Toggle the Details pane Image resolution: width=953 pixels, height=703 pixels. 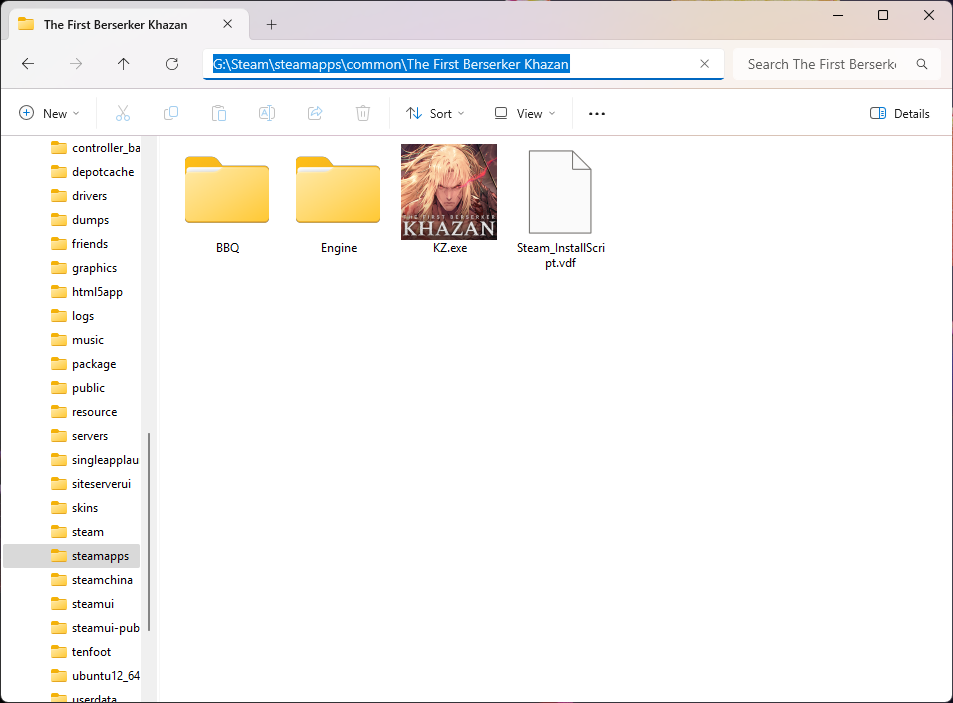pos(900,114)
